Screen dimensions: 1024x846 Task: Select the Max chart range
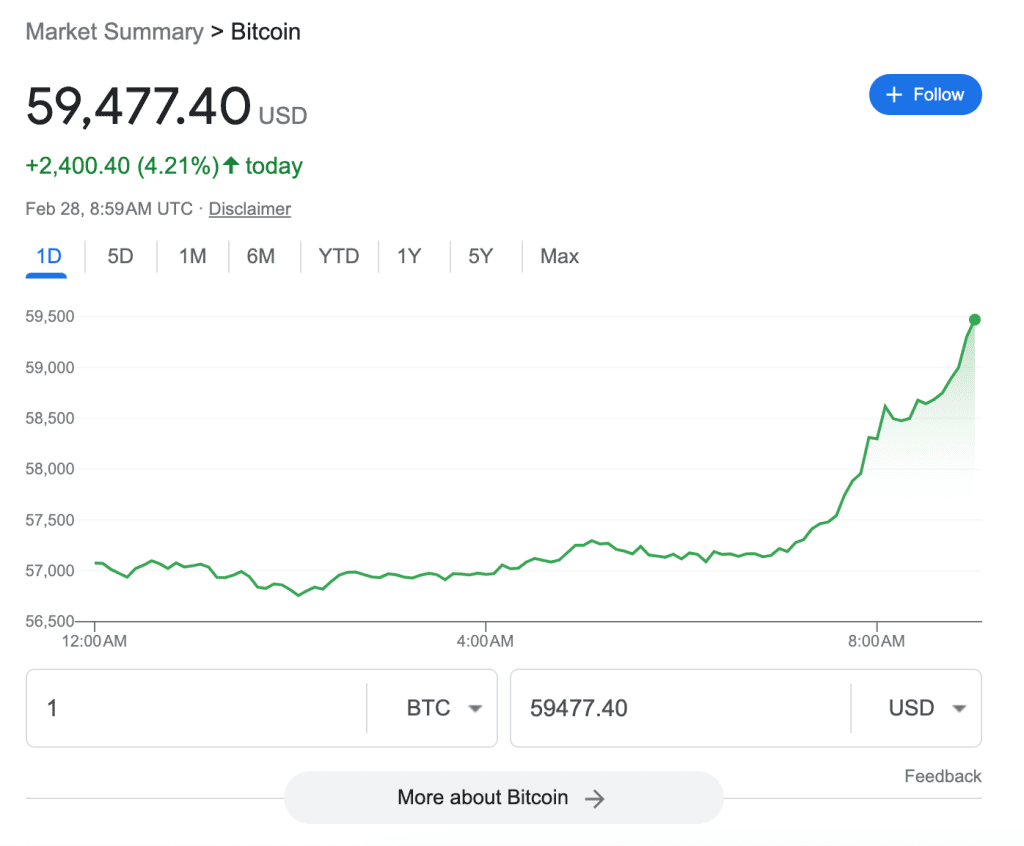[558, 256]
